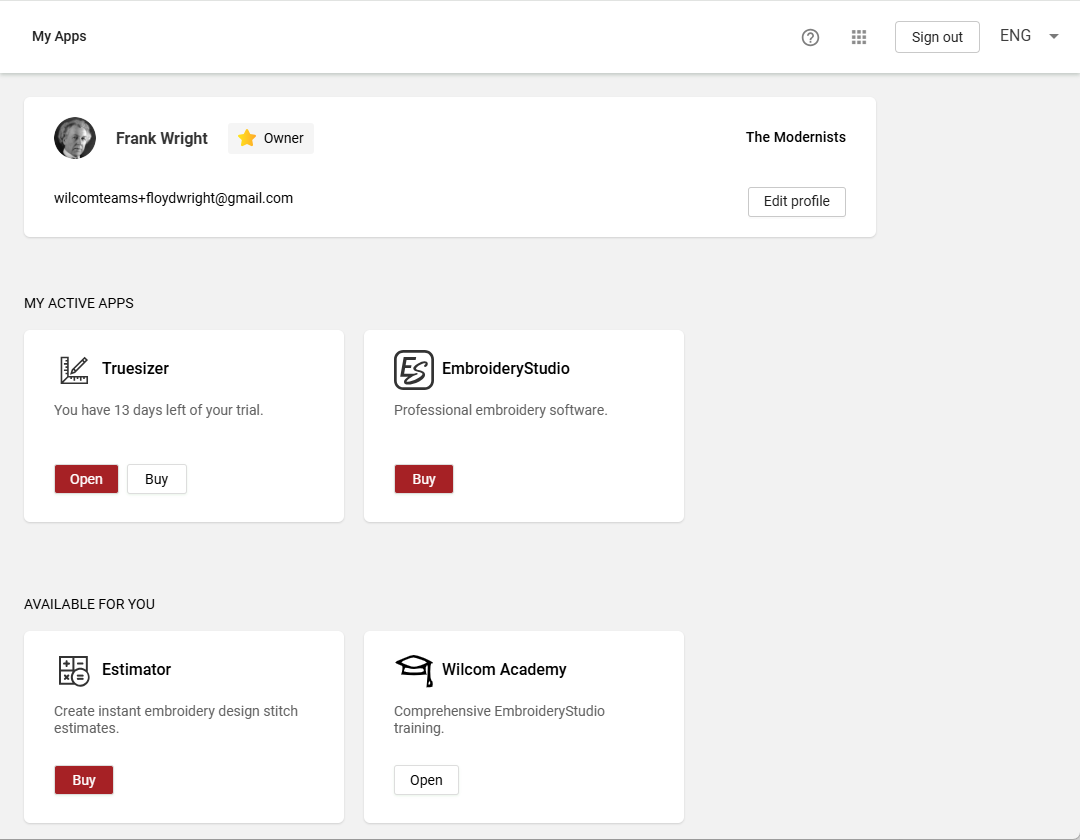Viewport: 1080px width, 840px height.
Task: Click the Truesizer card title
Action: pos(136,368)
